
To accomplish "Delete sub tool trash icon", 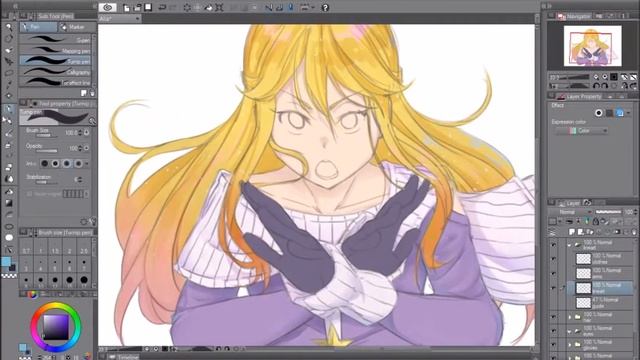I will click(x=92, y=93).
